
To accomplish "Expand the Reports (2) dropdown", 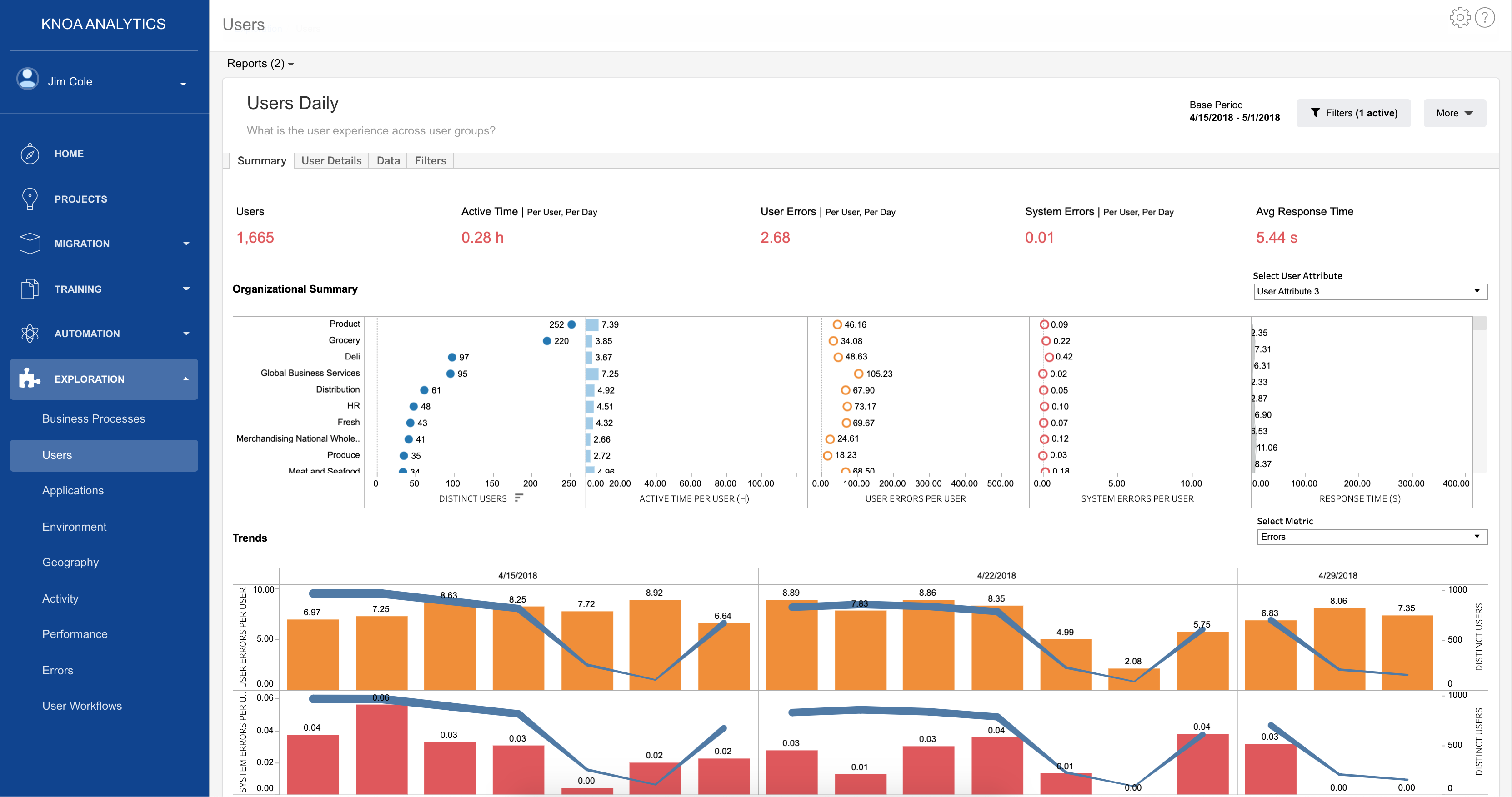I will pyautogui.click(x=260, y=63).
